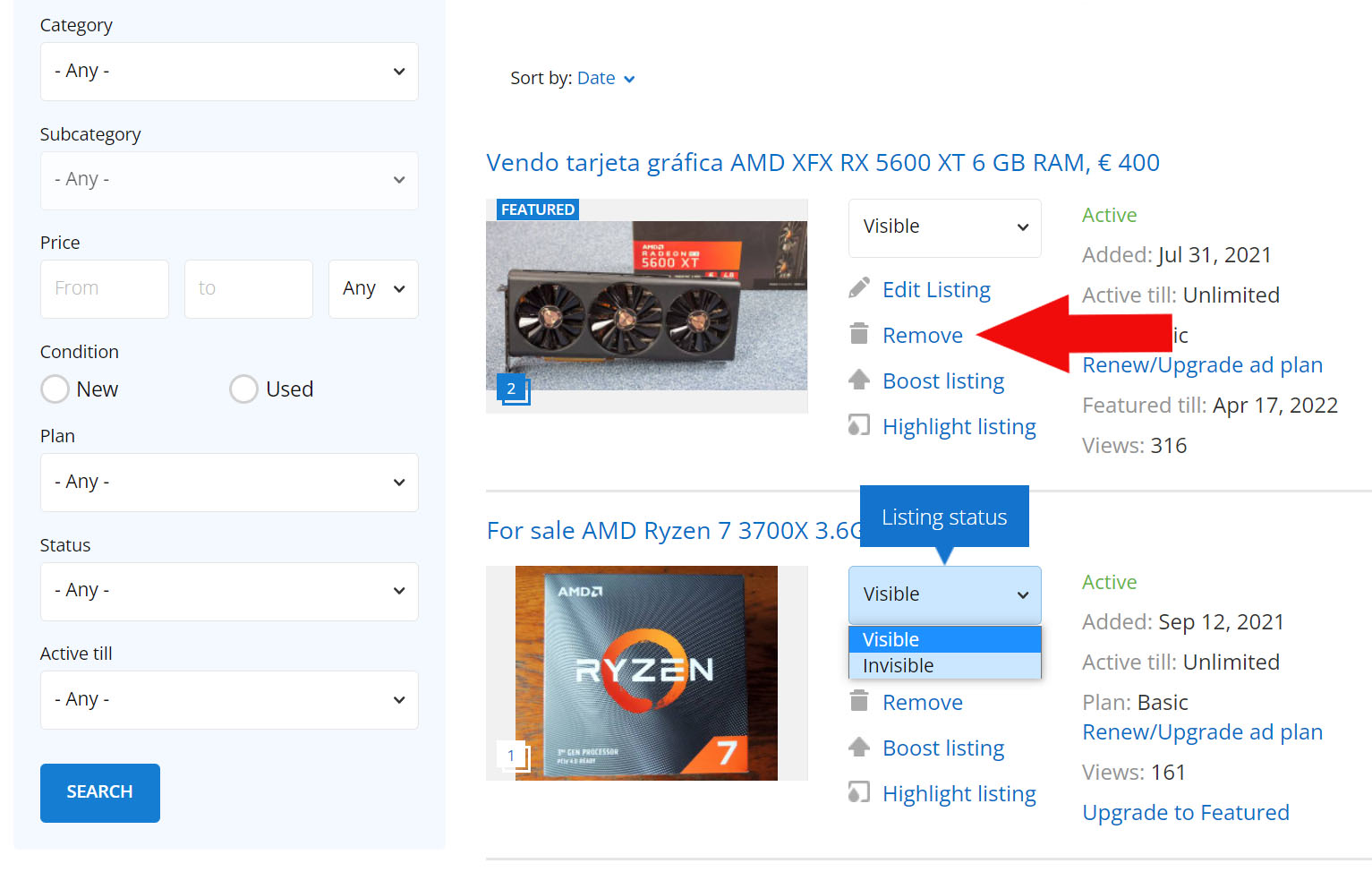Click photo count badge on graphics card image
1372x872 pixels.
513,389
